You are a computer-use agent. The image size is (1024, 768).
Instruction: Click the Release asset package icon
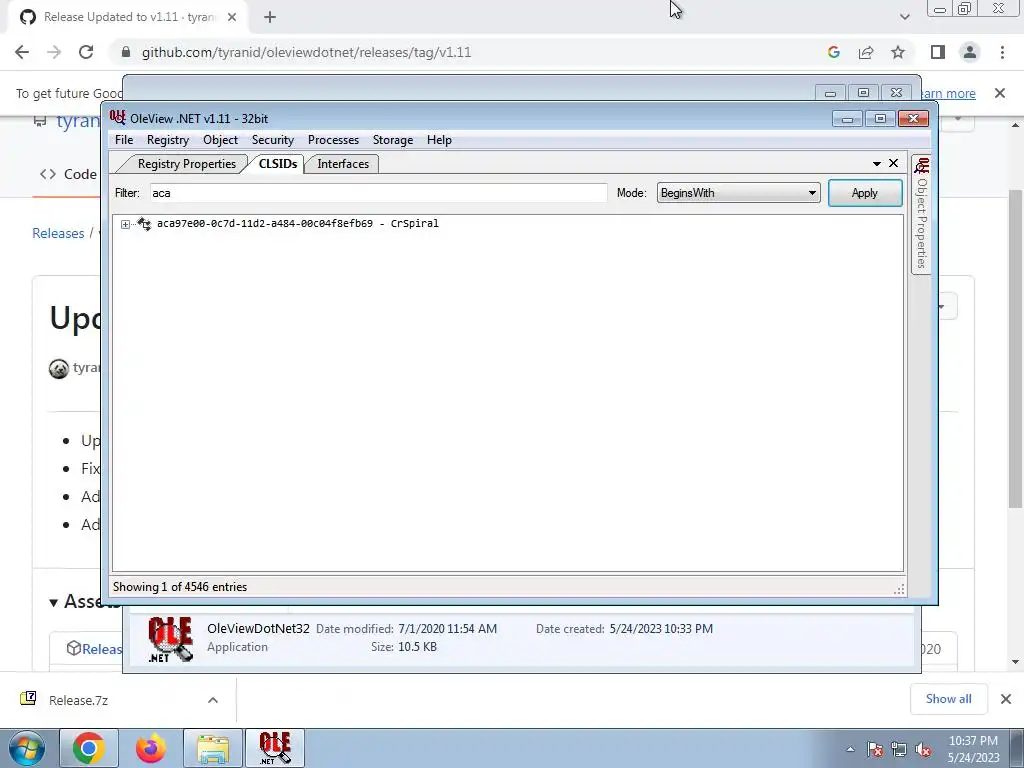pyautogui.click(x=73, y=648)
